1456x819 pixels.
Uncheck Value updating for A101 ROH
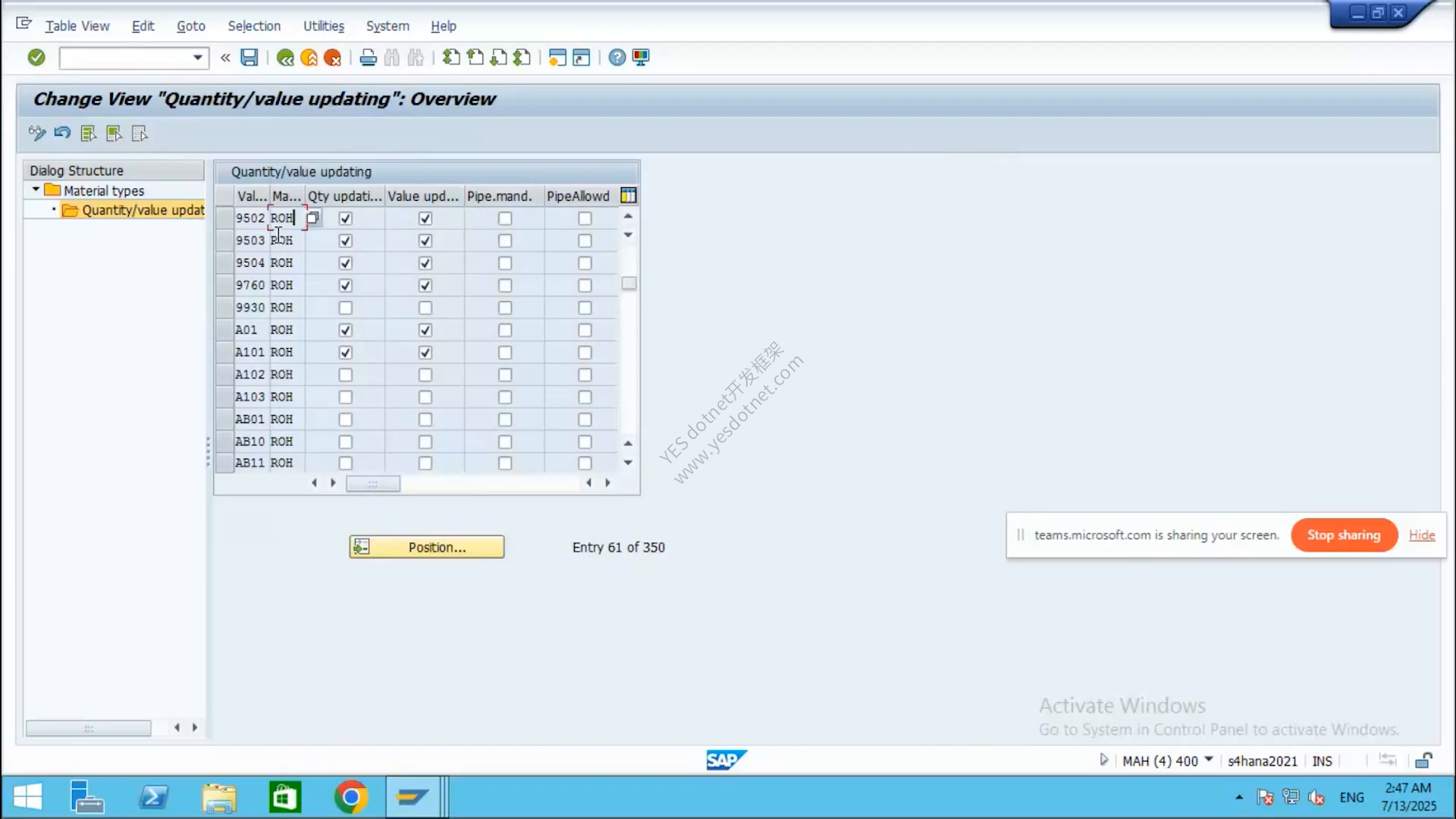tap(425, 353)
